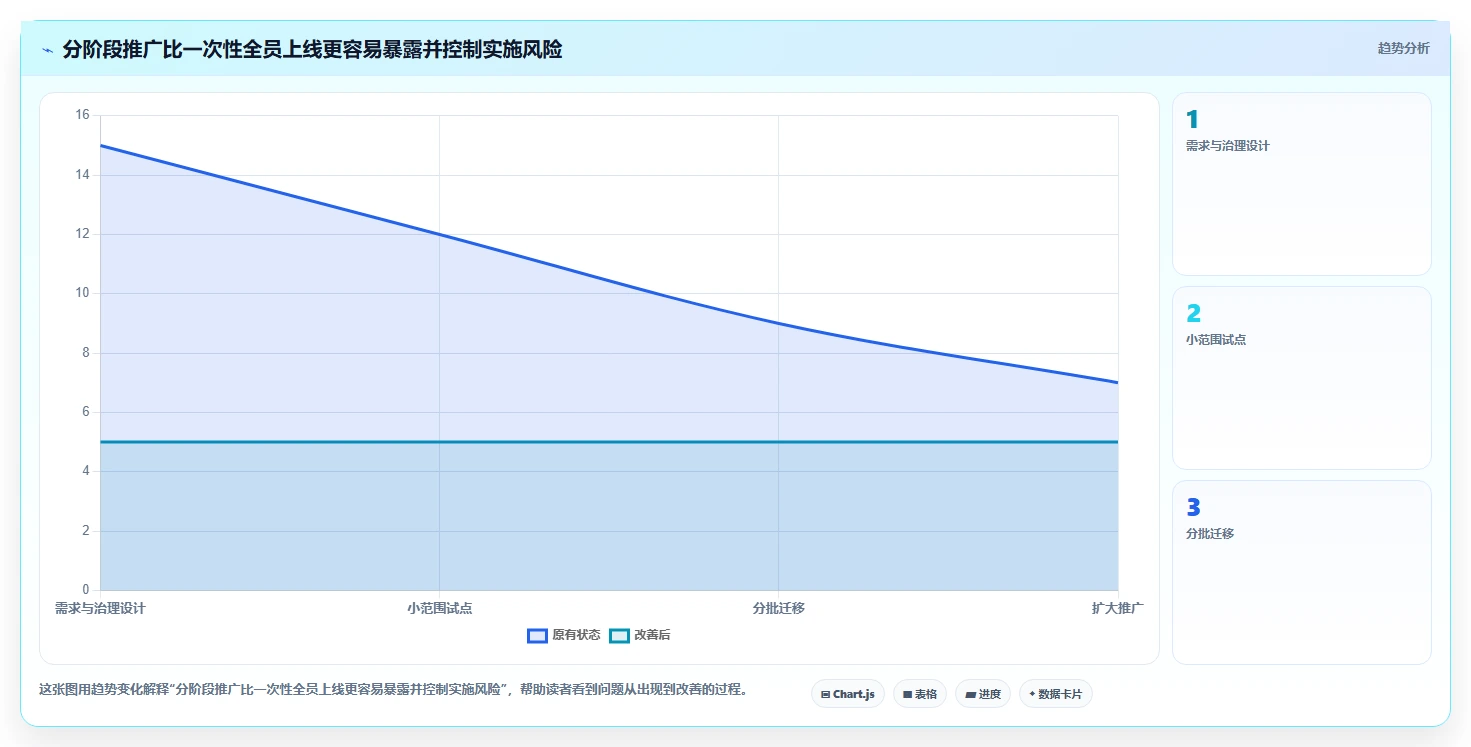The height and width of the screenshot is (747, 1471).
Task: Click y-axis value 0
Action: pos(85,590)
